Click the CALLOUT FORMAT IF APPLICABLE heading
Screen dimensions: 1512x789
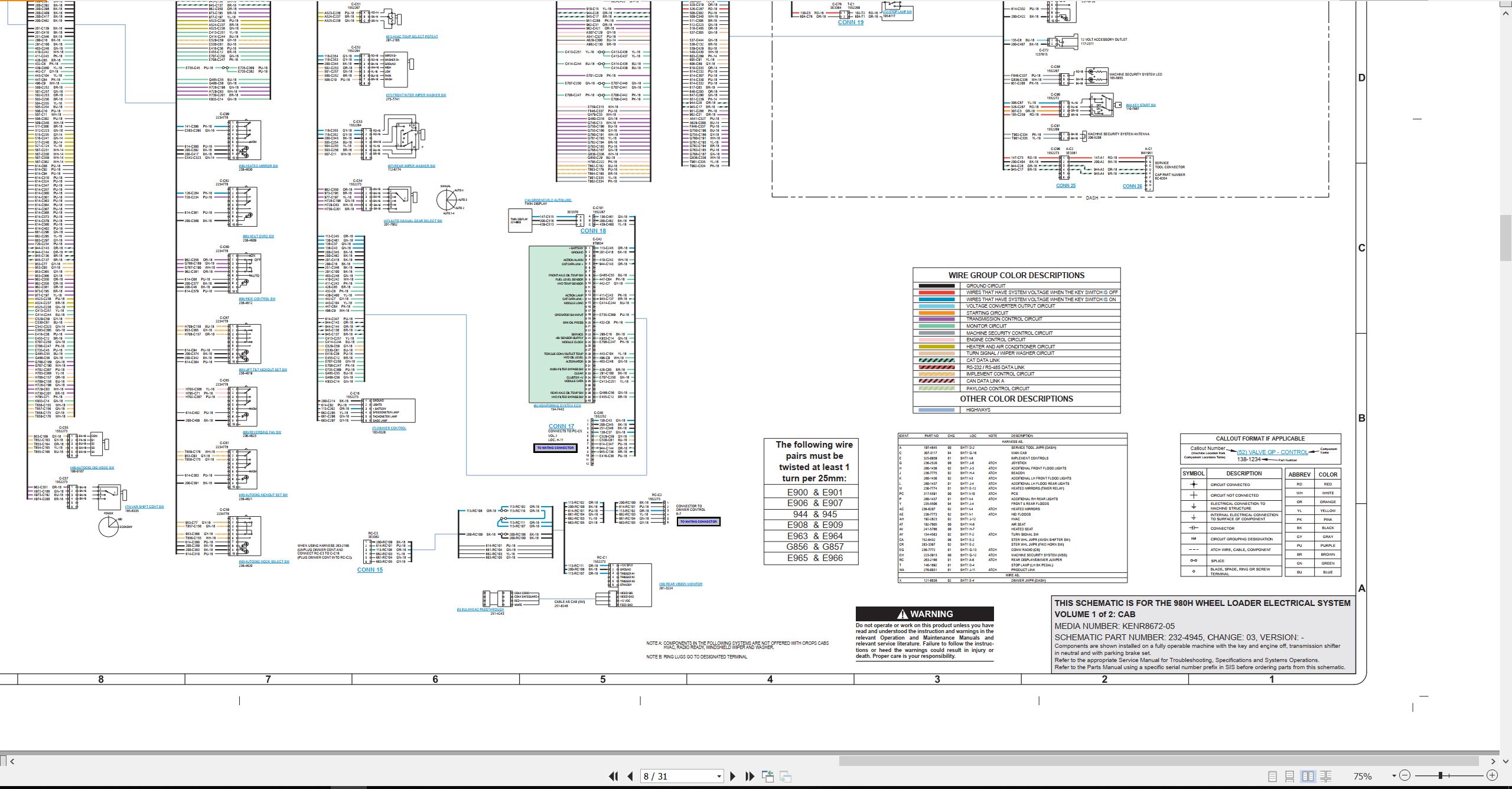[1260, 439]
